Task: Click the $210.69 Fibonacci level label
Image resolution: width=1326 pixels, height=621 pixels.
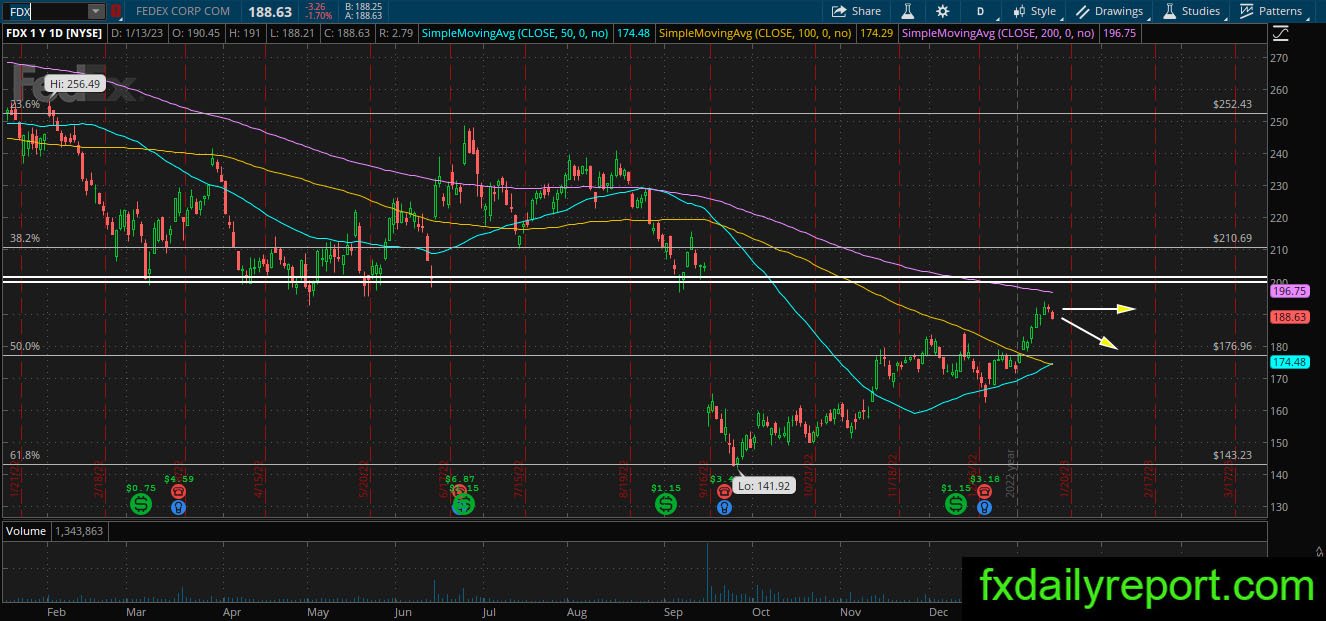Action: [1232, 238]
